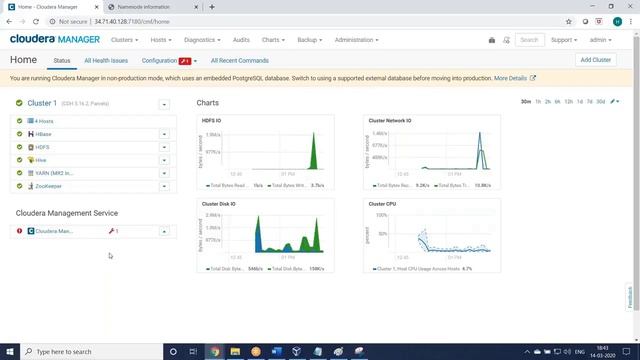Open the Support dropdown
Viewport: 640px width, 360px height.
(x=564, y=40)
